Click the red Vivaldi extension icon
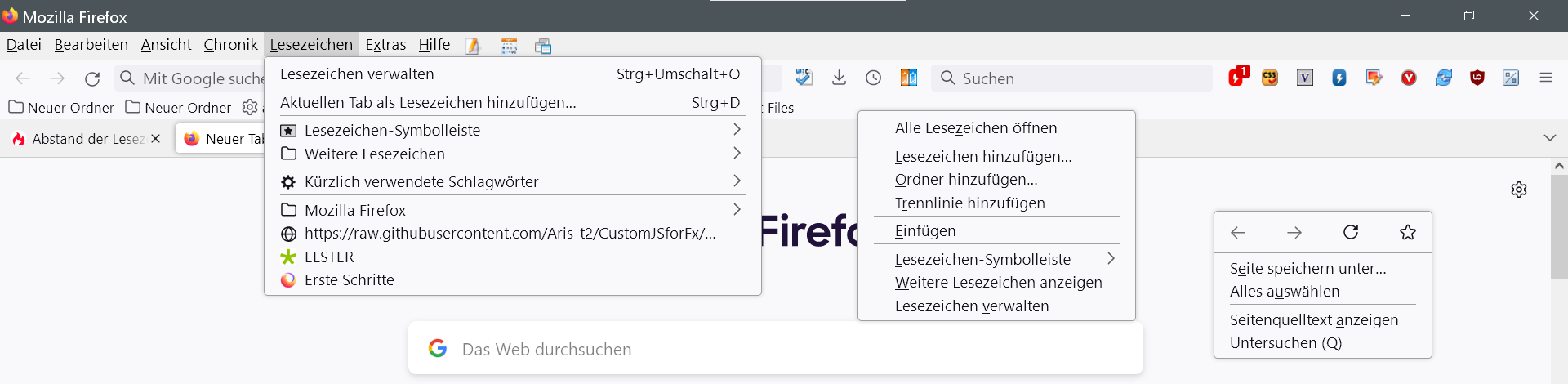 point(1408,78)
